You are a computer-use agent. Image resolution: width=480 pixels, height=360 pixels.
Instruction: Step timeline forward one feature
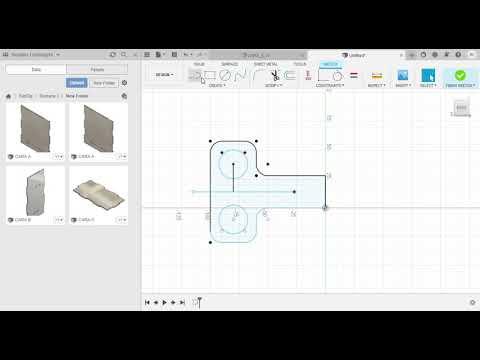[173, 302]
